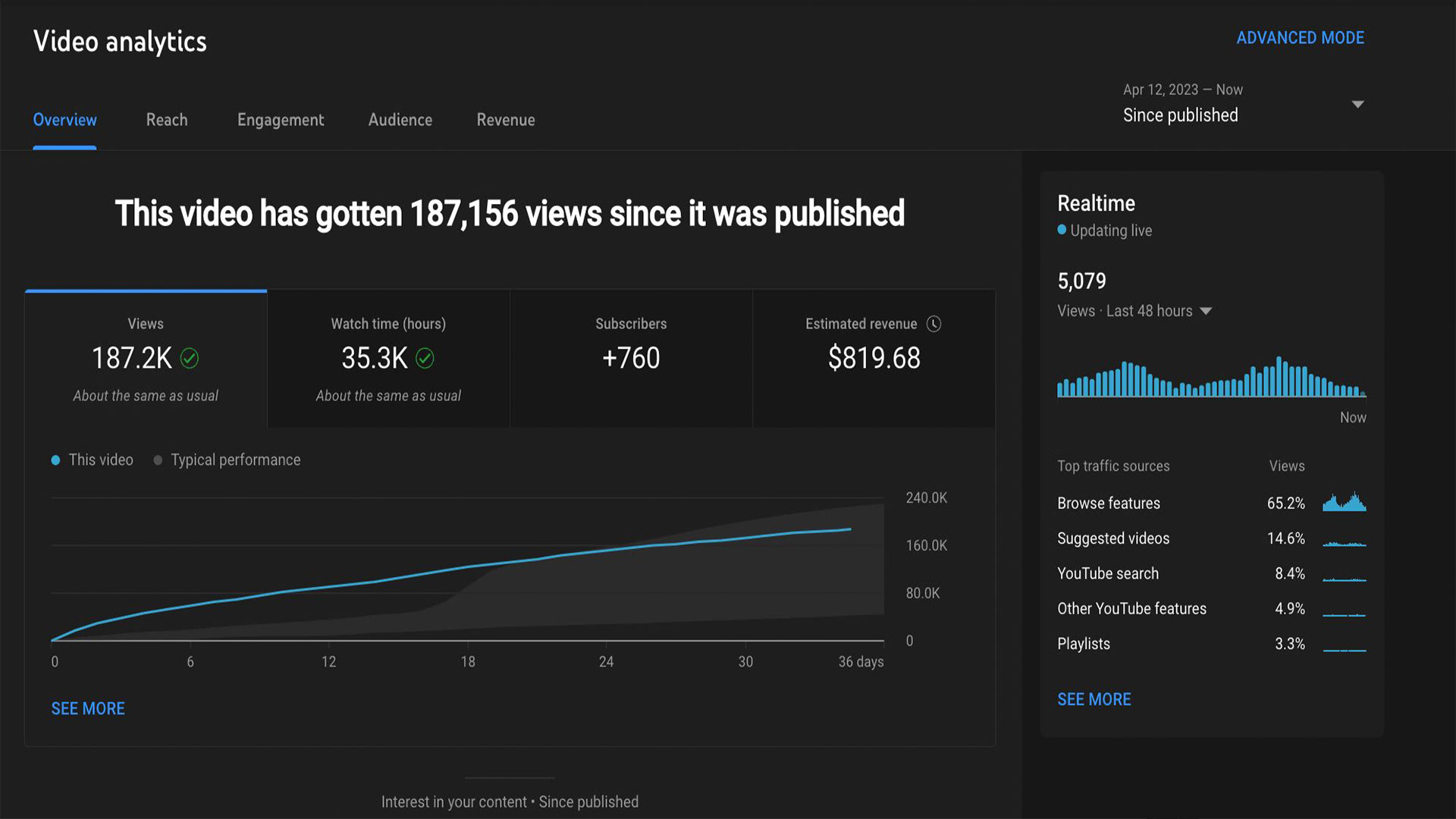Click the ADVANCED MODE link
This screenshot has width=1456, height=819.
tap(1300, 38)
